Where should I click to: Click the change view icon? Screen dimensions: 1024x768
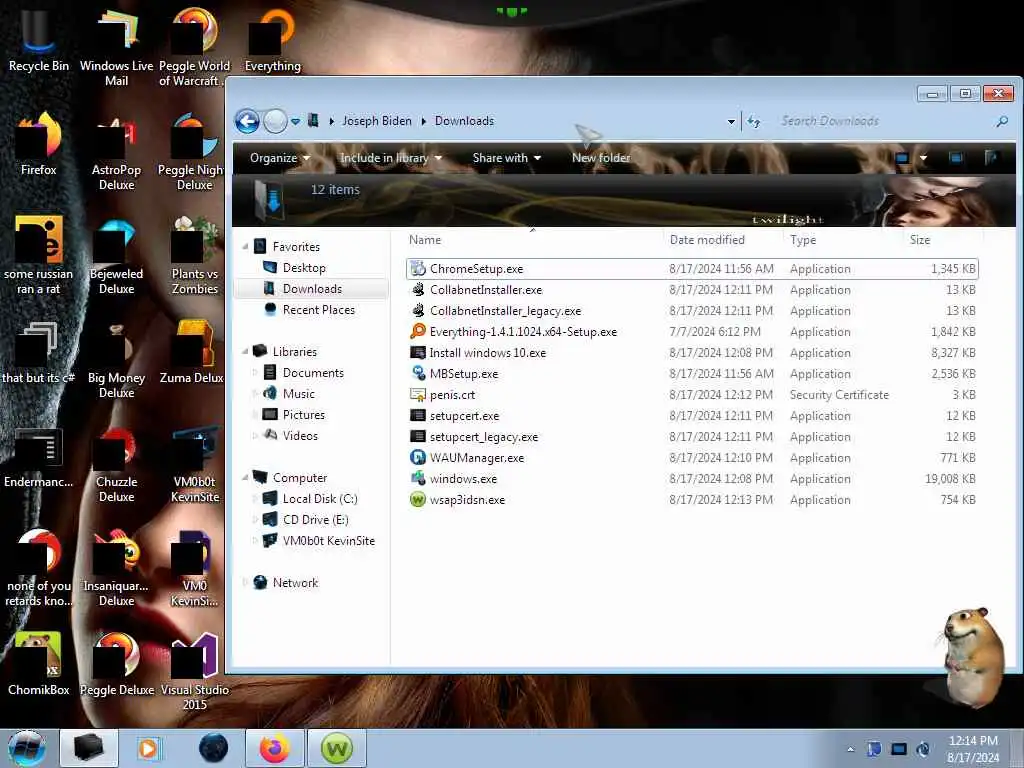point(903,158)
